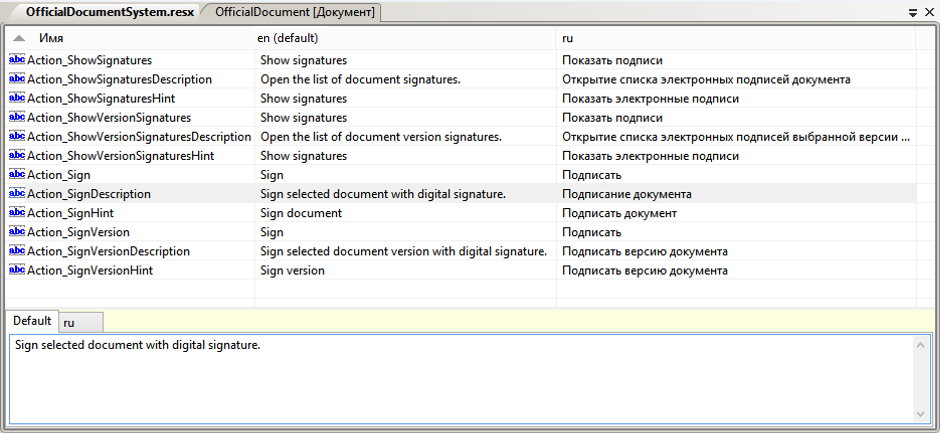Click inside the Default value text box

coord(460,380)
